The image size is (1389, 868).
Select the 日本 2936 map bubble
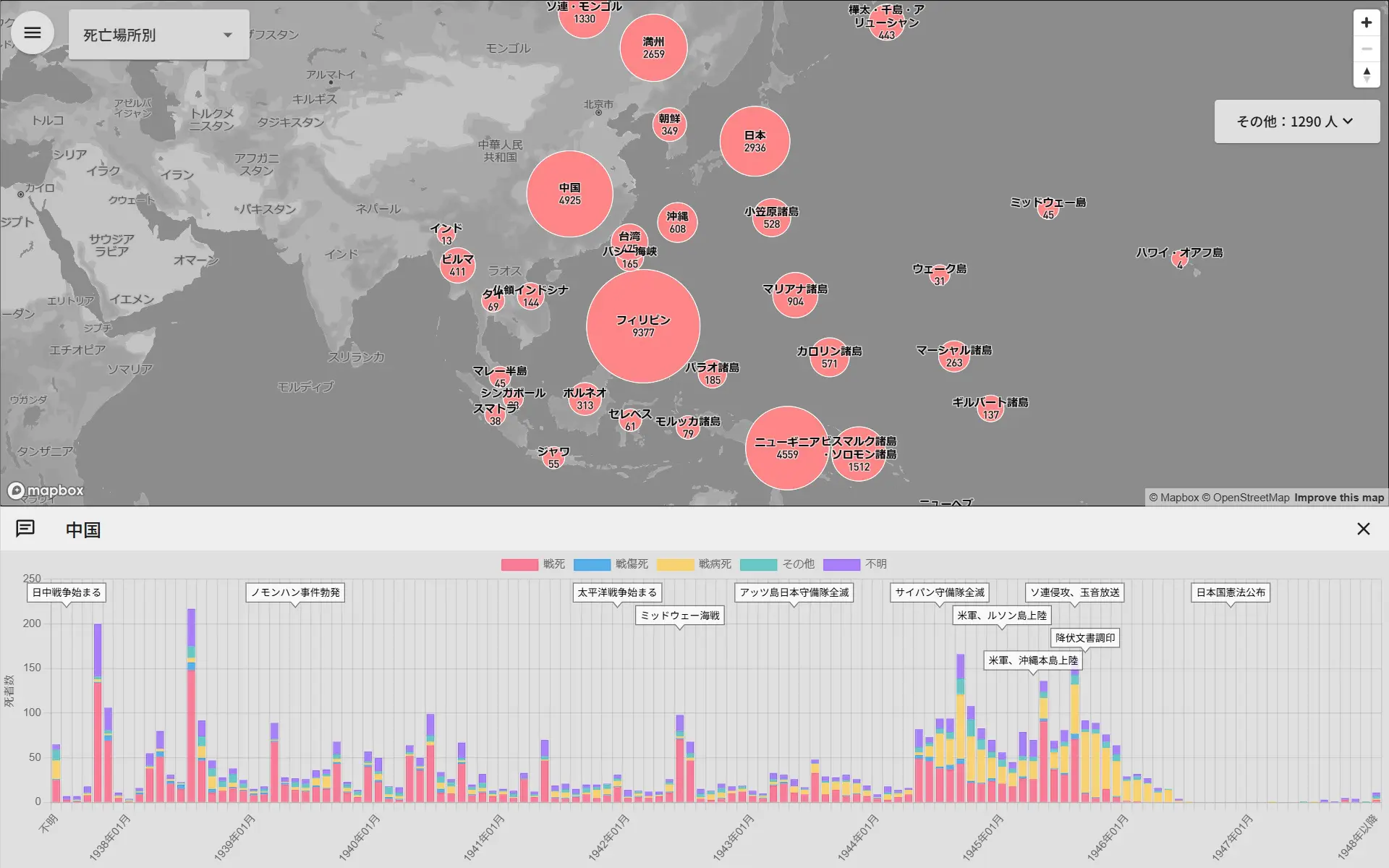point(755,141)
